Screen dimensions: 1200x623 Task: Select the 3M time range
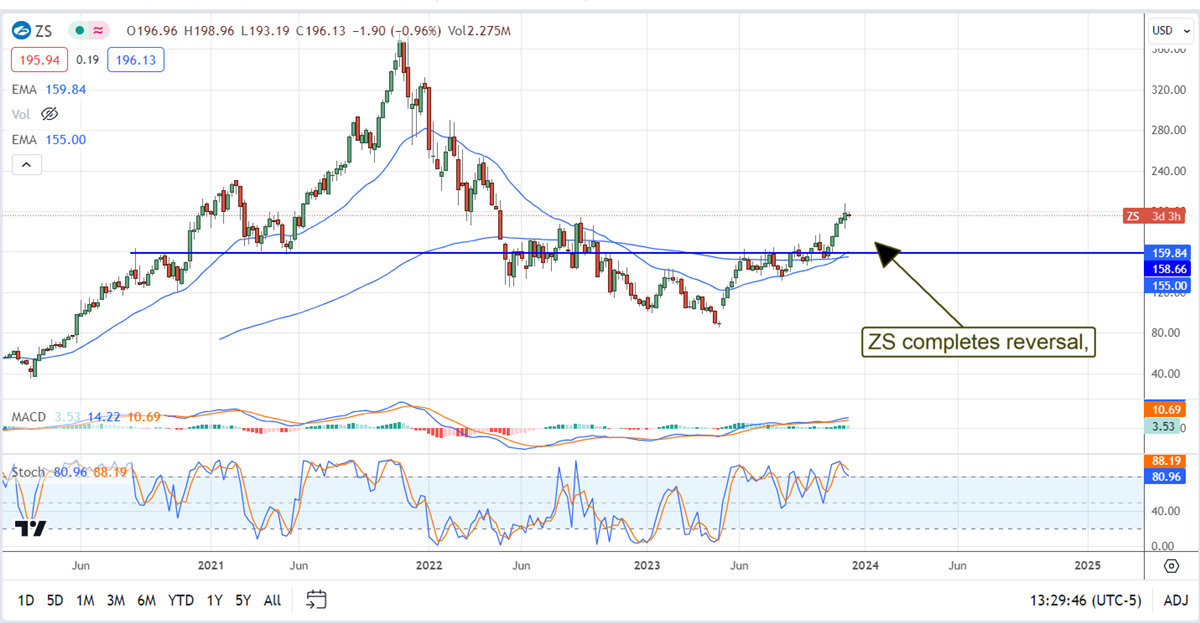point(115,600)
